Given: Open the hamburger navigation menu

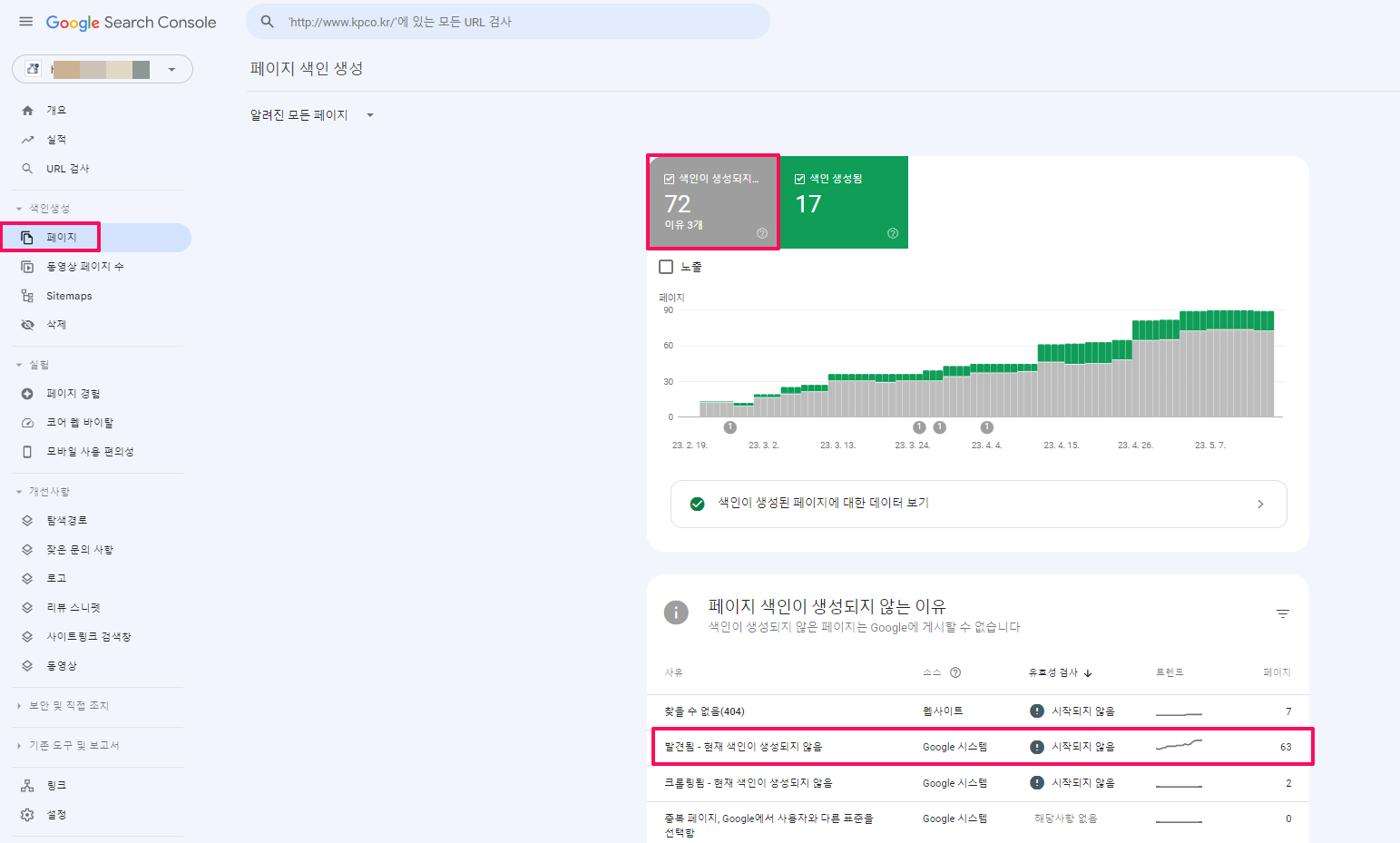Looking at the screenshot, I should (x=25, y=22).
